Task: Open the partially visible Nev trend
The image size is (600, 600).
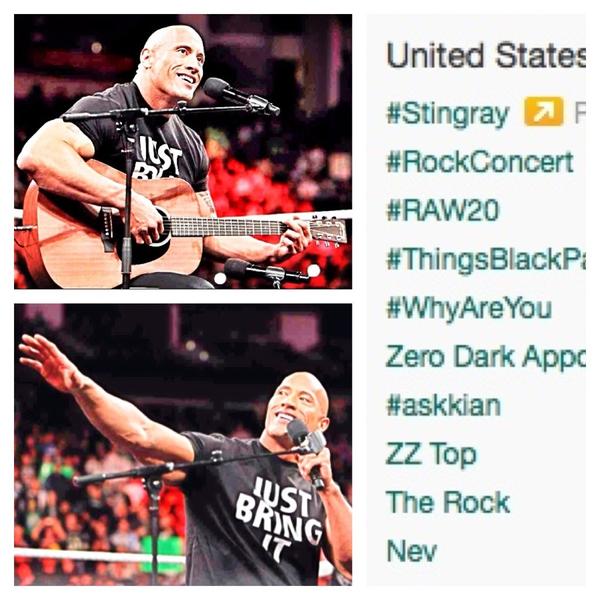Action: click(x=412, y=551)
